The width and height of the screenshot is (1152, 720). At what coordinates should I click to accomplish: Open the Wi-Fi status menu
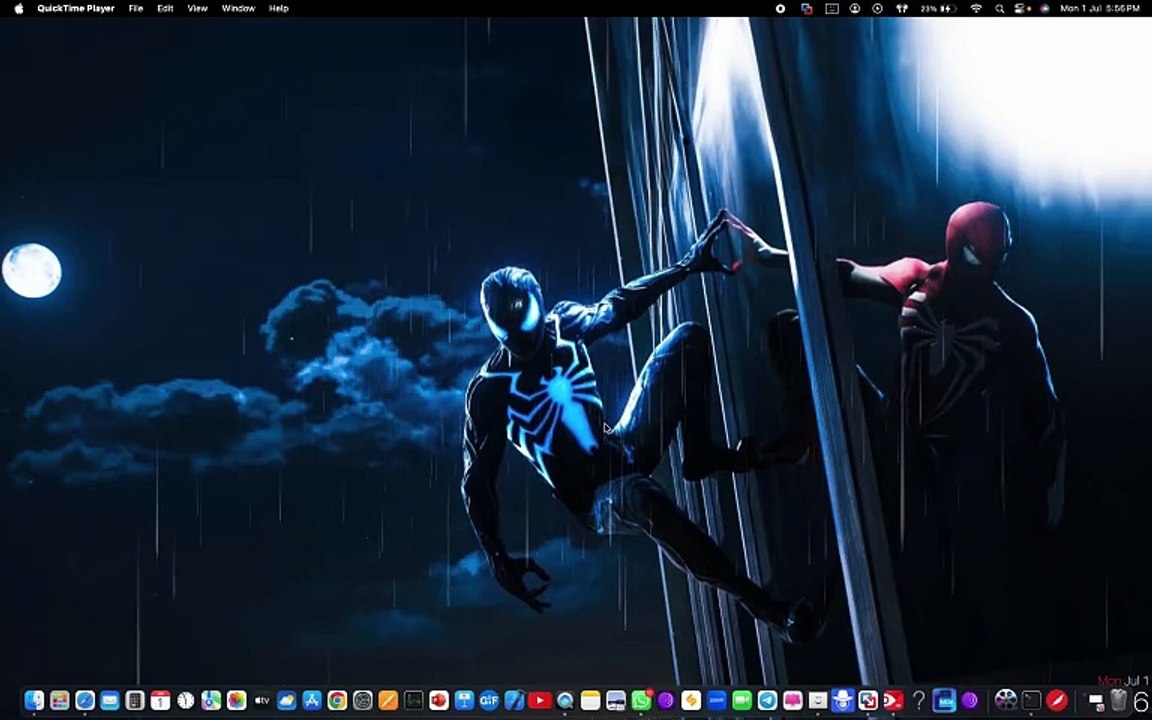976,9
